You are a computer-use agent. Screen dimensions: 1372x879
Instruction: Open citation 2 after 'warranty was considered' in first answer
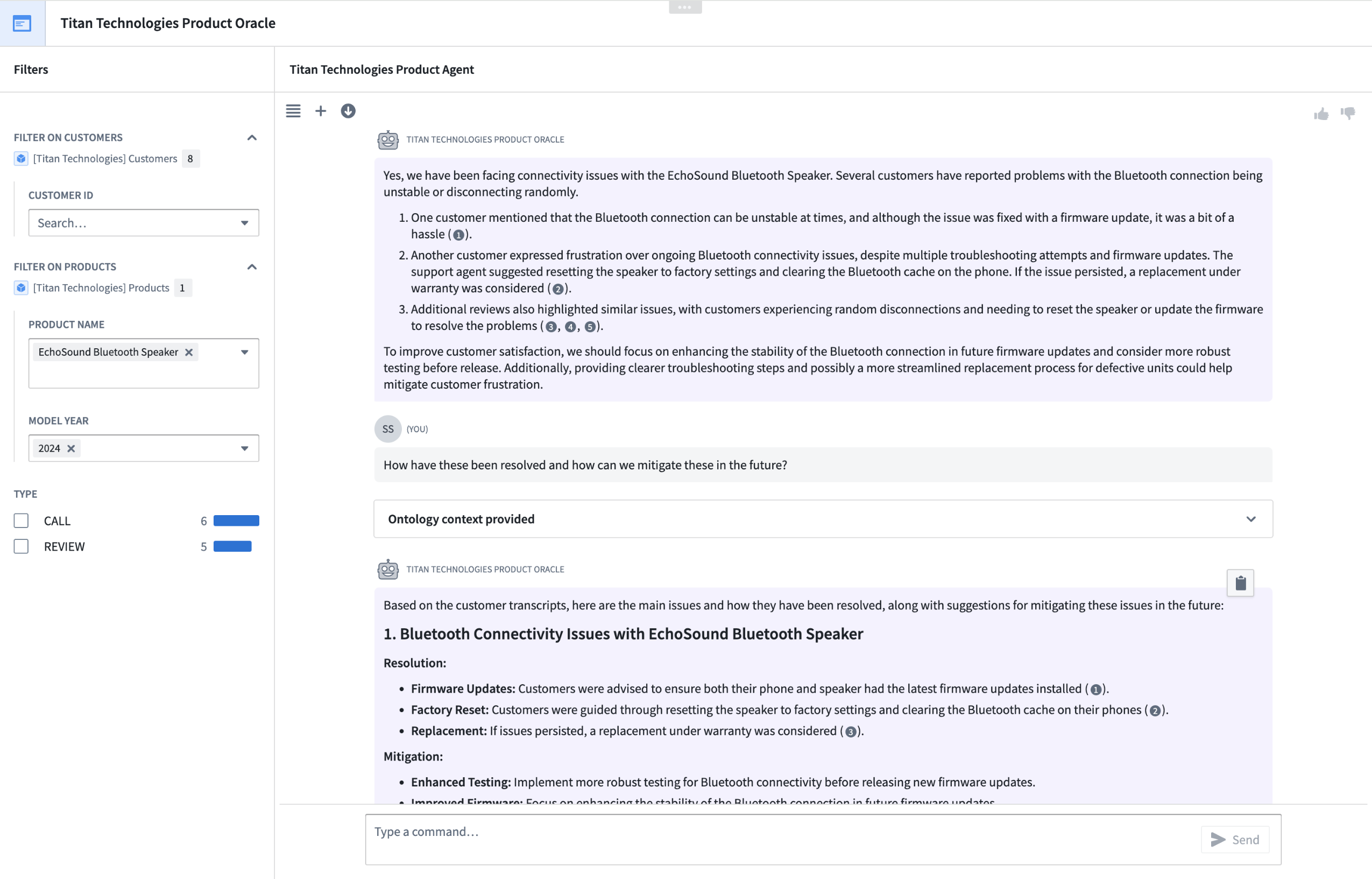[x=558, y=289]
